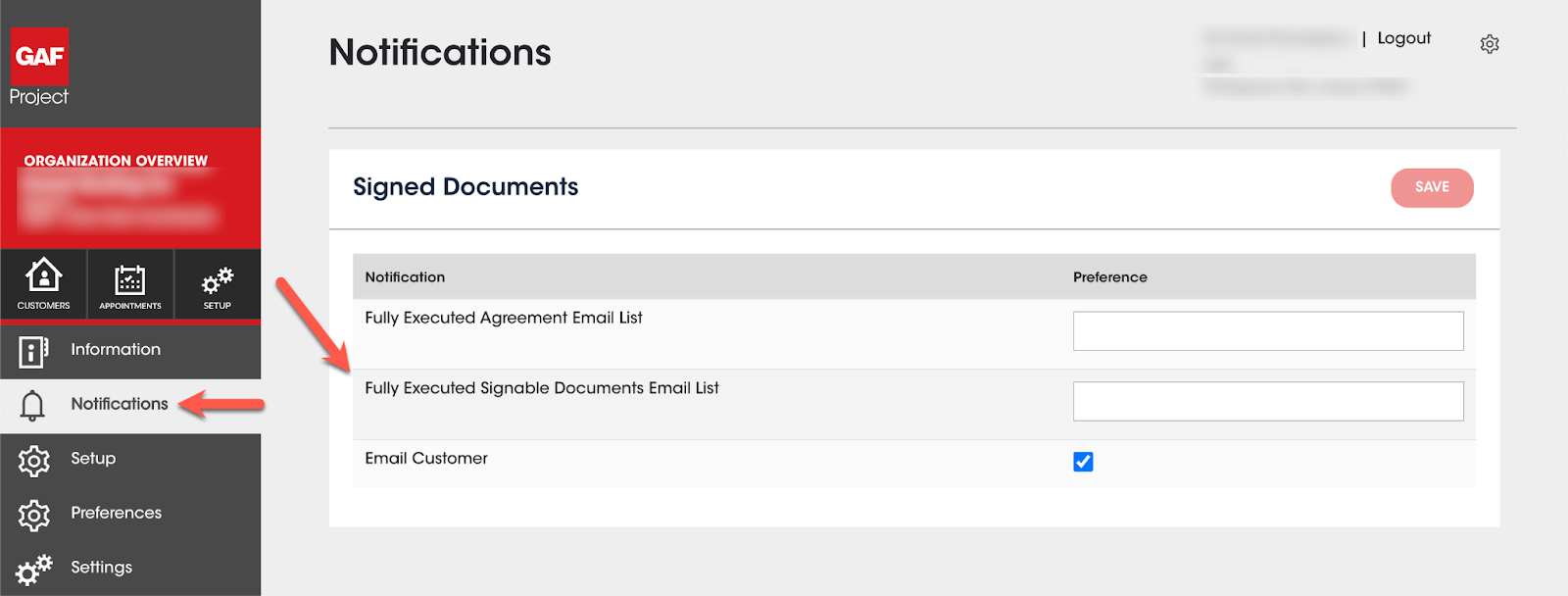Click the Save button
This screenshot has width=1568, height=596.
(x=1432, y=187)
